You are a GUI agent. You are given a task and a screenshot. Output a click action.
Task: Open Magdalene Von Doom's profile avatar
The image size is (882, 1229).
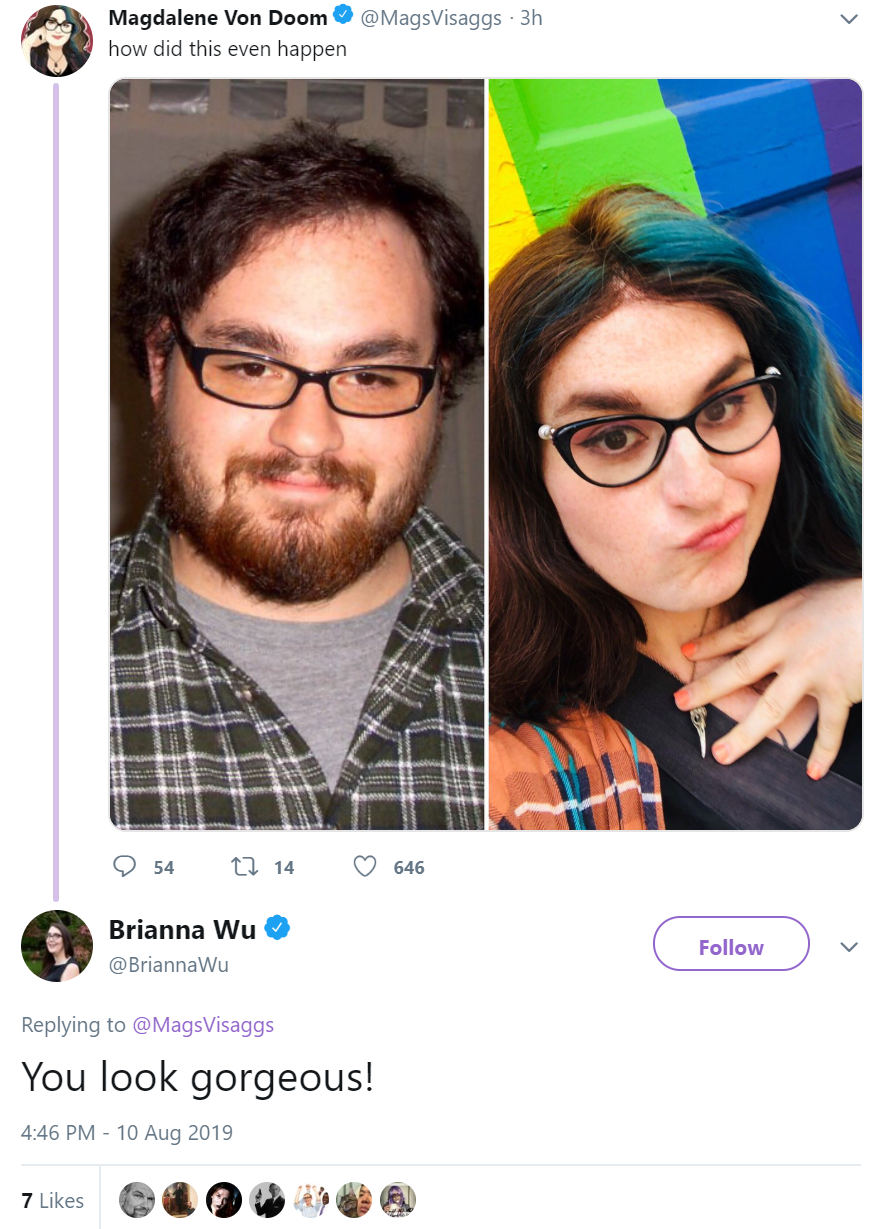coord(57,41)
